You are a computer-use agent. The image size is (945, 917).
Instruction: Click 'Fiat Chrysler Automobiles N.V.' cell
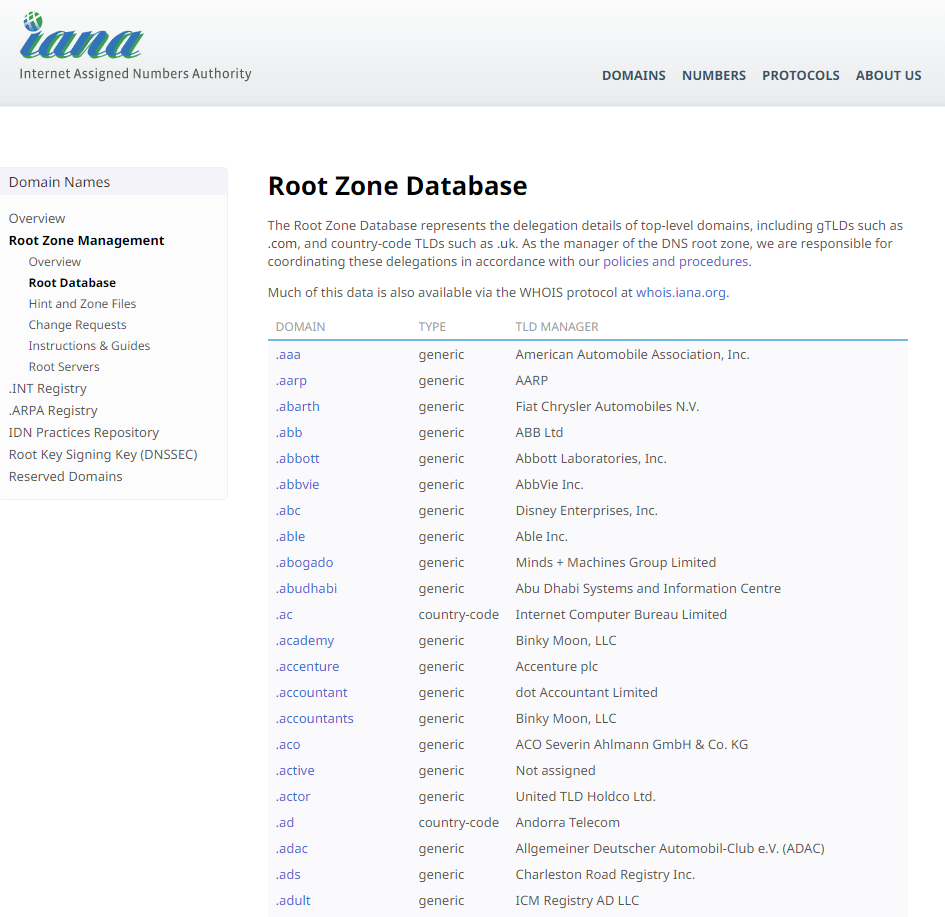coord(607,407)
